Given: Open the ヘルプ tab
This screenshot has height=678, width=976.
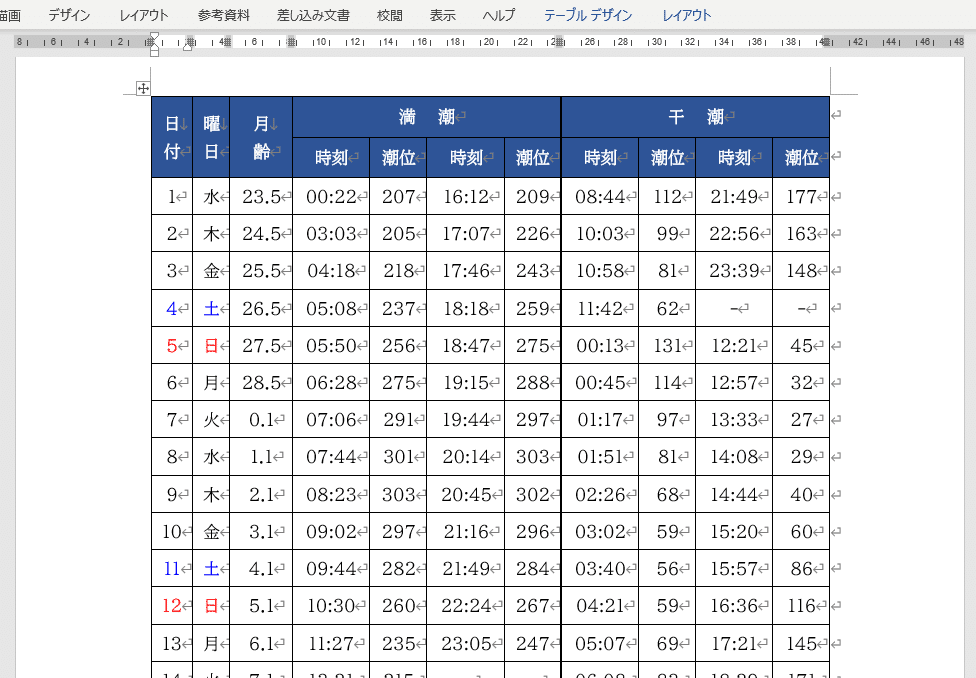Looking at the screenshot, I should (x=499, y=15).
